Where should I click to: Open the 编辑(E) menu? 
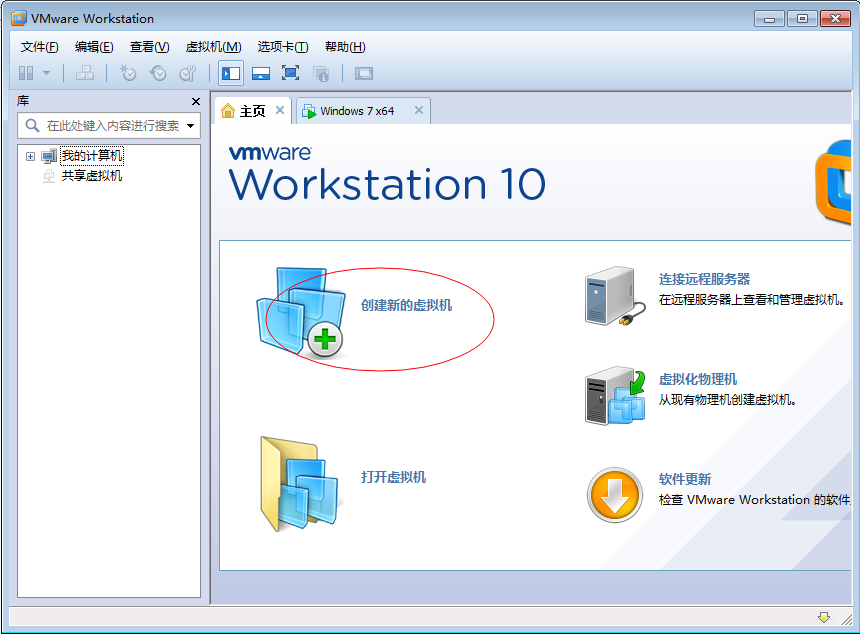click(94, 47)
